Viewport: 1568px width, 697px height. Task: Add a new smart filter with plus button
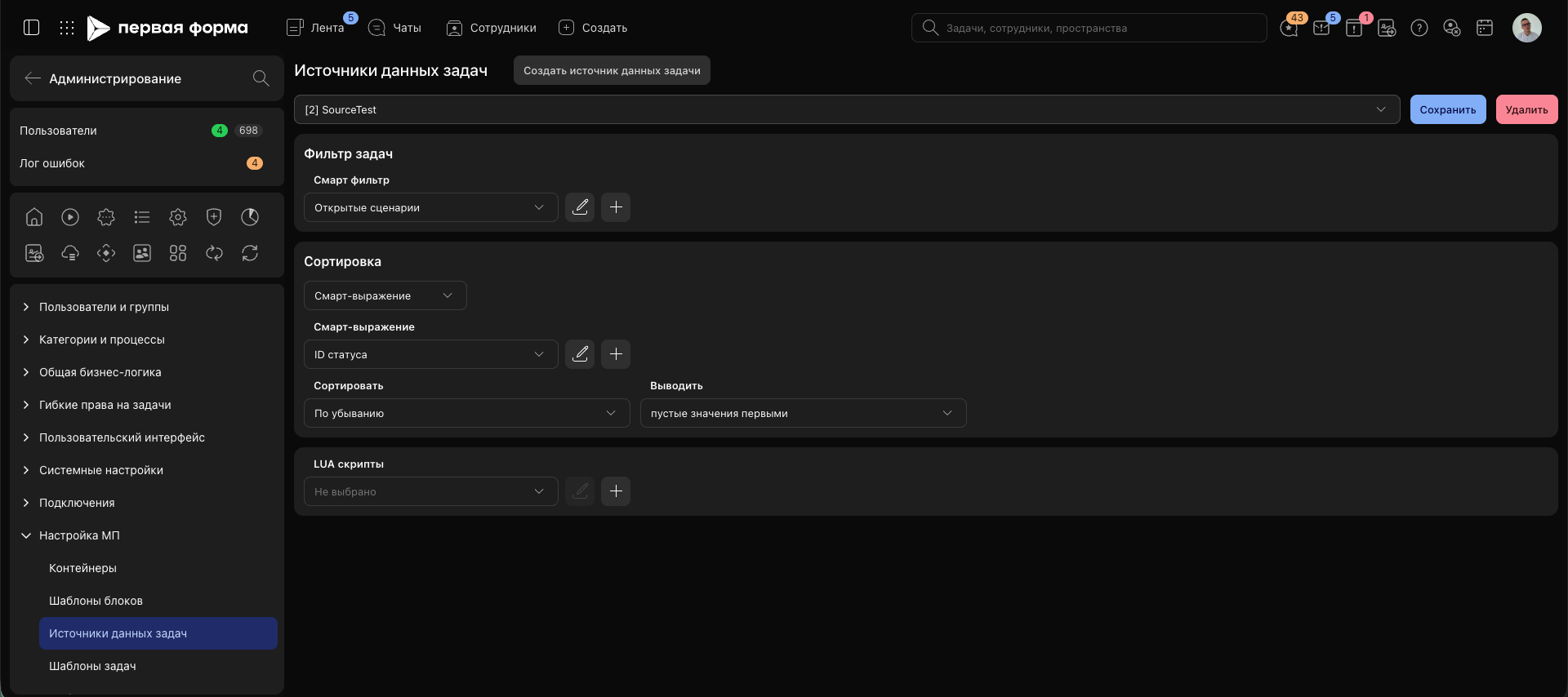click(x=616, y=207)
